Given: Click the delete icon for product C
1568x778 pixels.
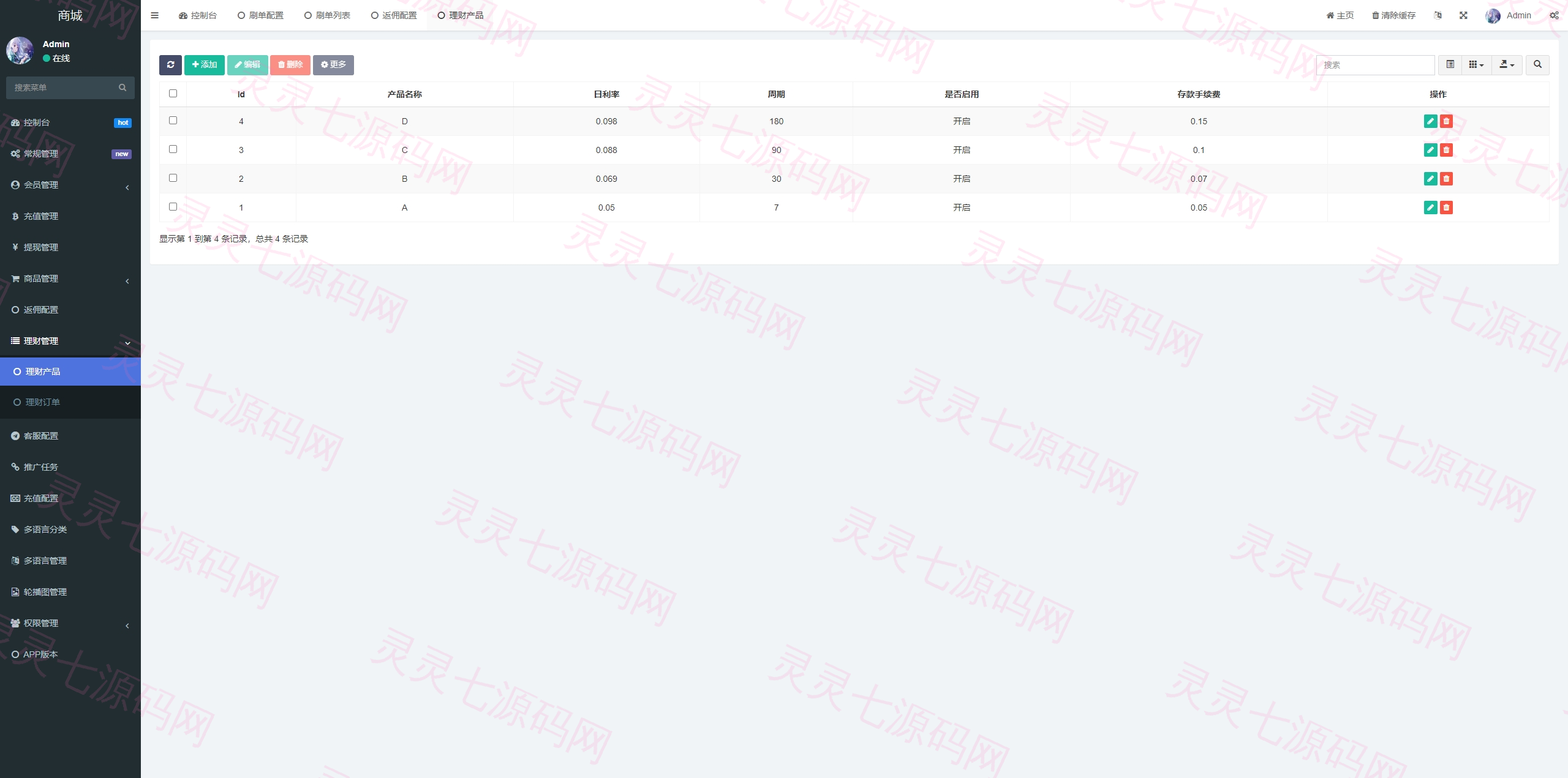Looking at the screenshot, I should click(1446, 150).
